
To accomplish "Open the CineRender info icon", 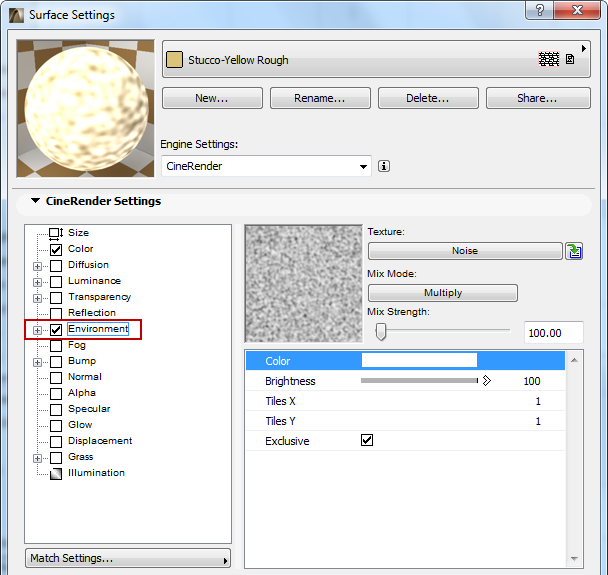I will click(x=383, y=166).
